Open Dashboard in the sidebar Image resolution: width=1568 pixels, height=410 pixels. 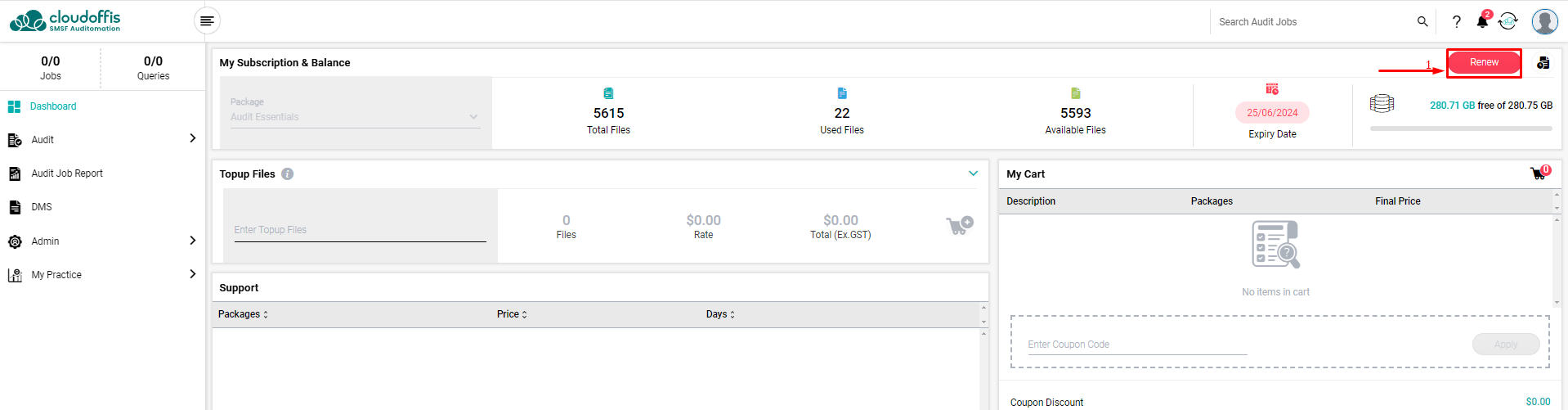pyautogui.click(x=53, y=106)
